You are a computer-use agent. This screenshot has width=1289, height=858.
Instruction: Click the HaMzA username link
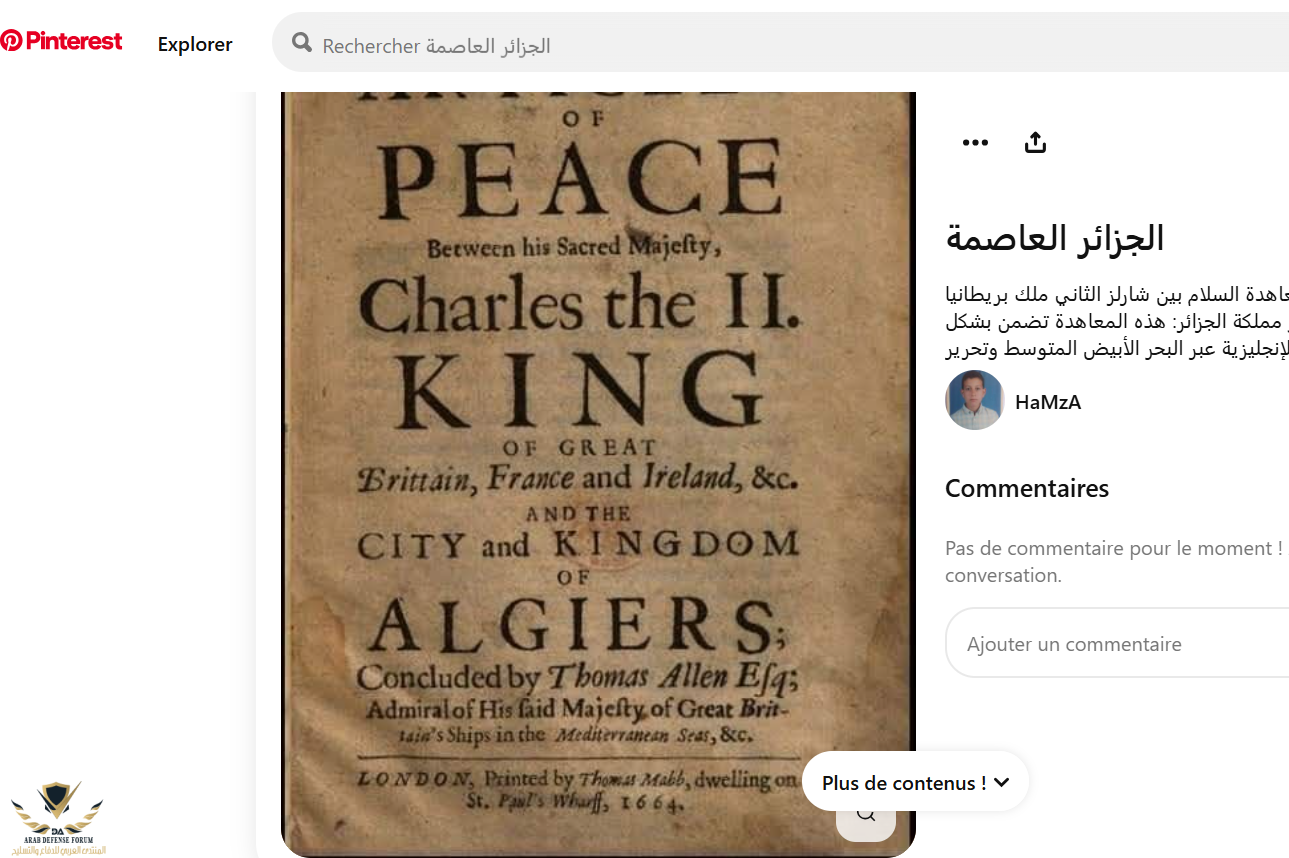click(x=1048, y=402)
